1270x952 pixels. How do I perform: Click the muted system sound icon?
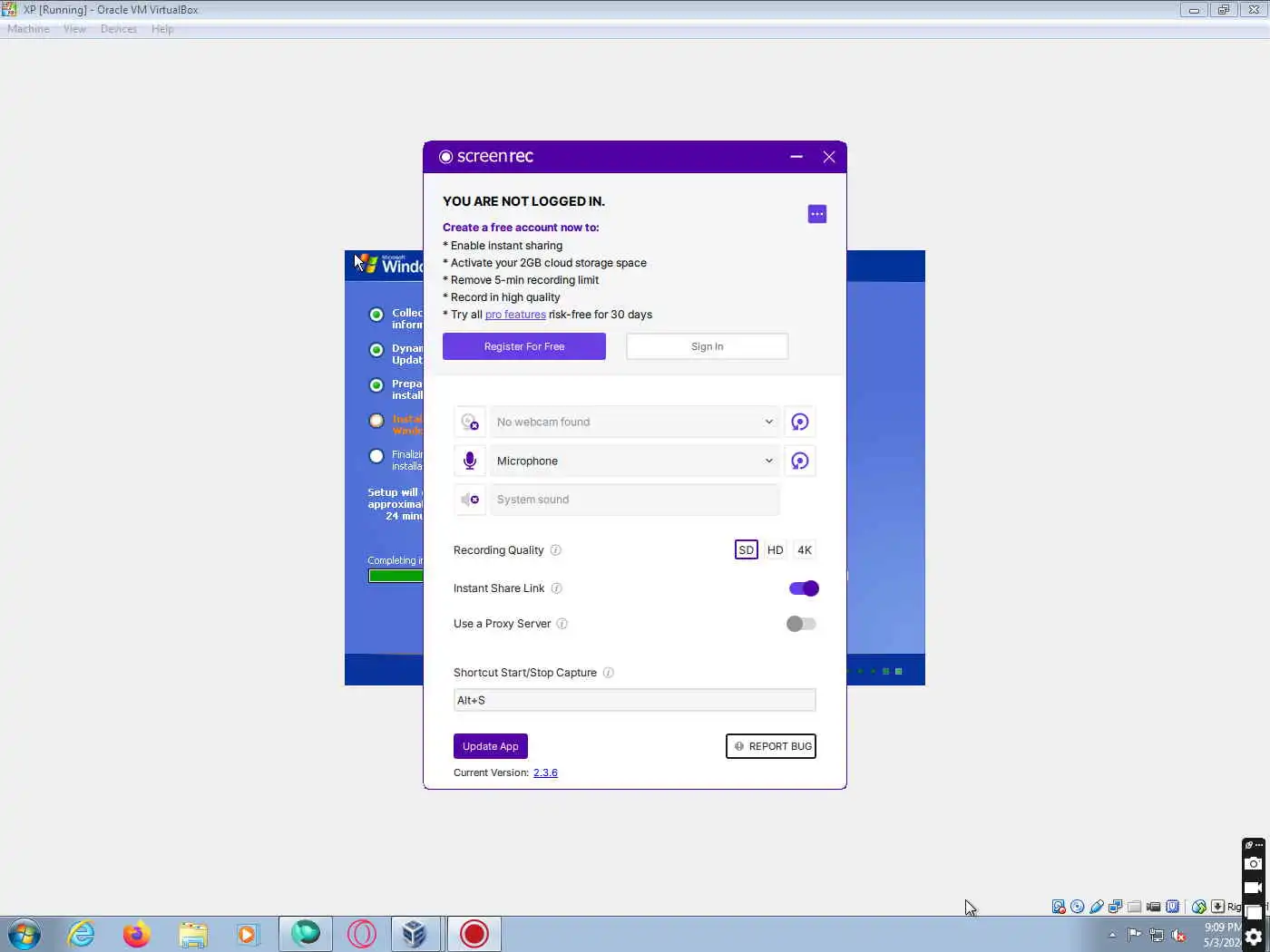(470, 500)
